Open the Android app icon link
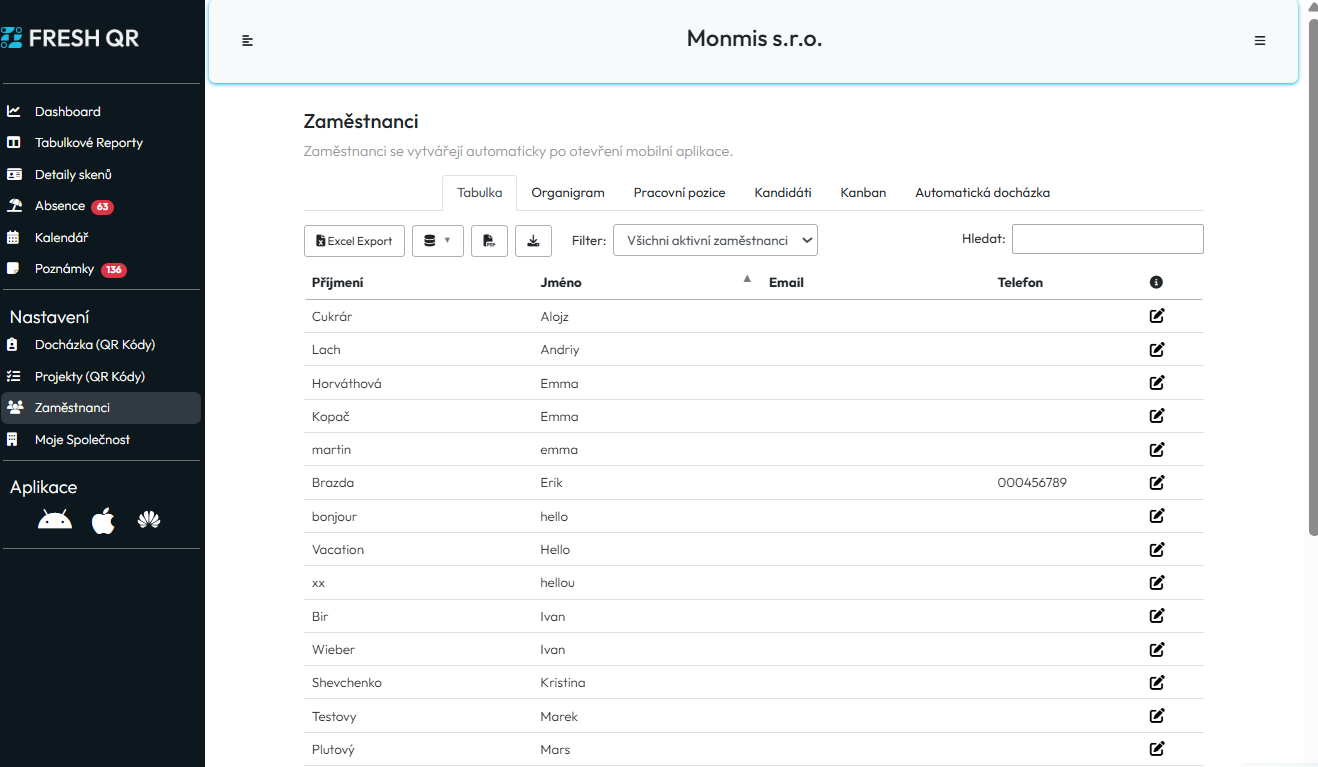Viewport: 1318px width, 767px height. (x=55, y=520)
